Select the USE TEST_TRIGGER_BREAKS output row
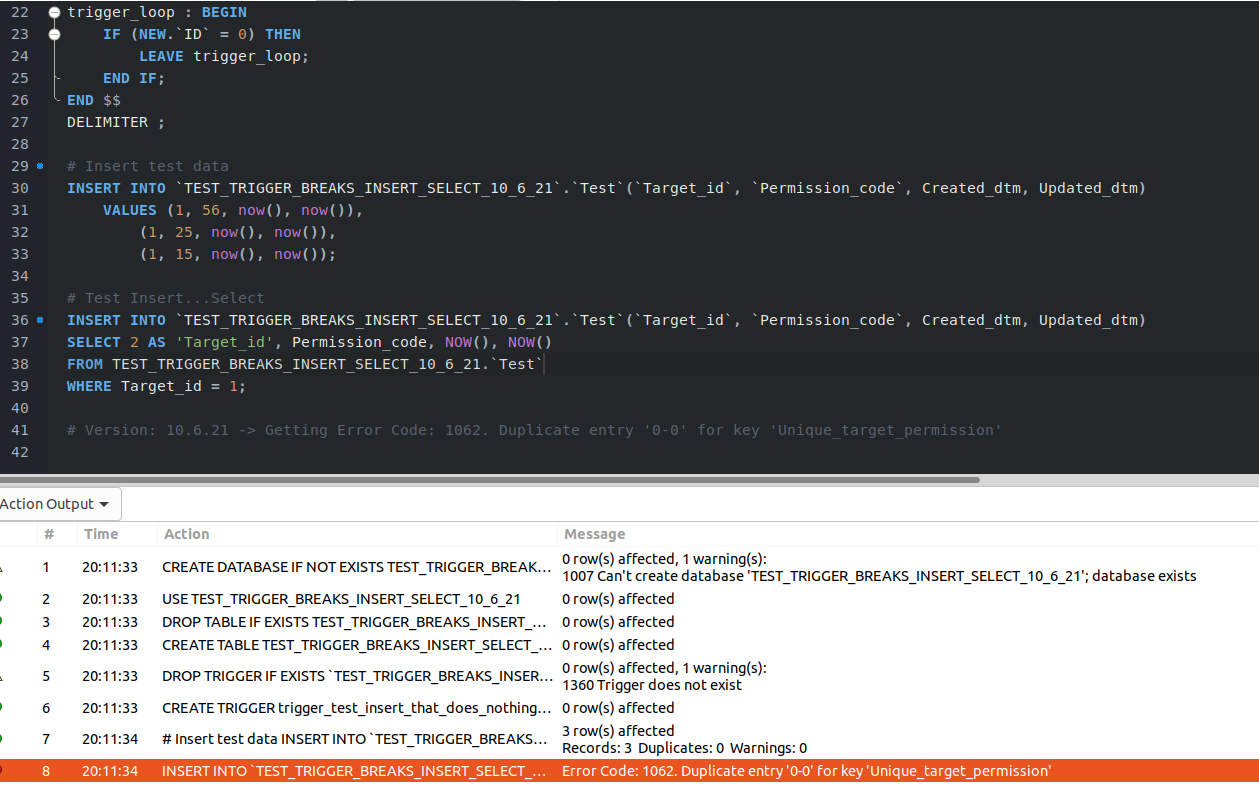This screenshot has width=1259, height=794. [x=340, y=599]
